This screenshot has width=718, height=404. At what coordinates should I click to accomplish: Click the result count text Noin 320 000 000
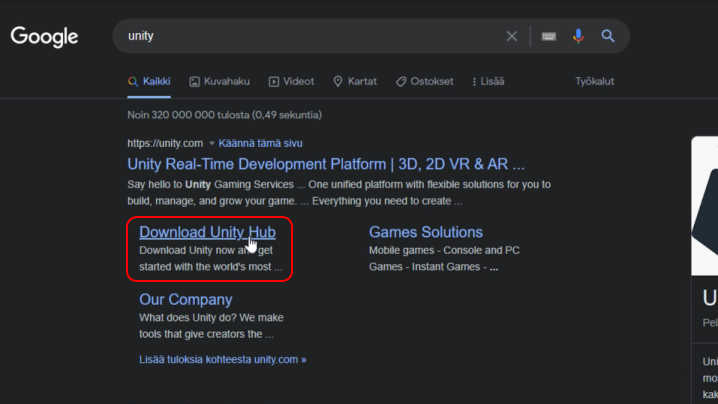(224, 115)
